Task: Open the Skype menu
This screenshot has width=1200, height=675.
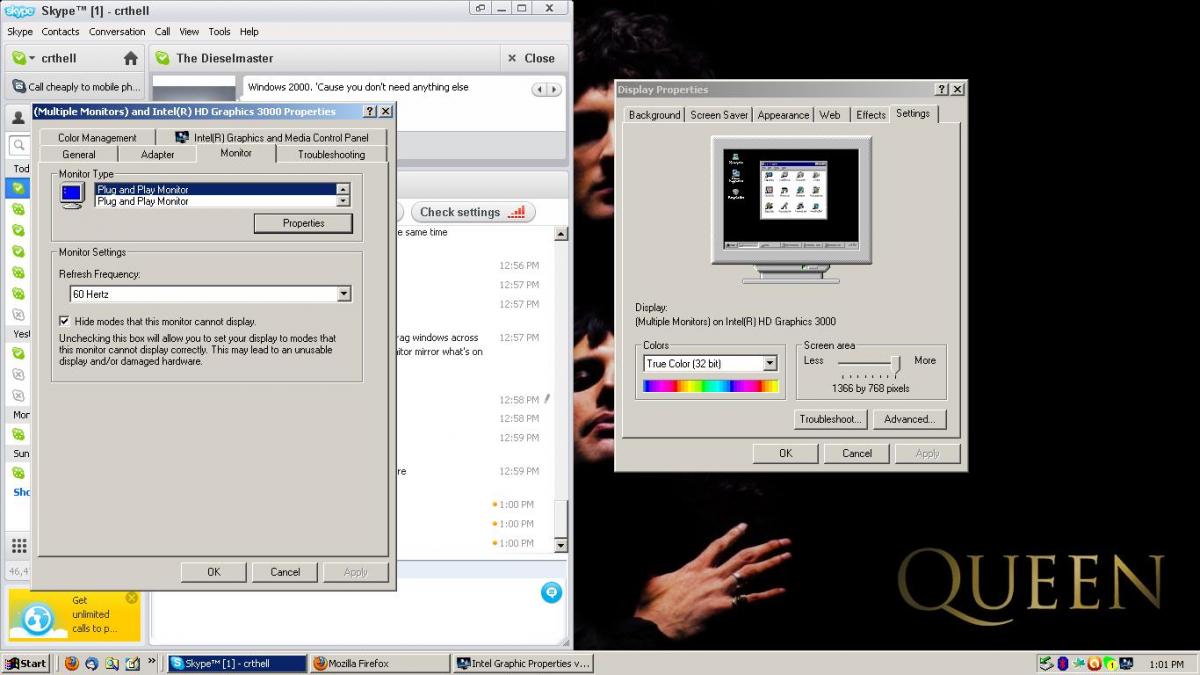Action: 20,31
